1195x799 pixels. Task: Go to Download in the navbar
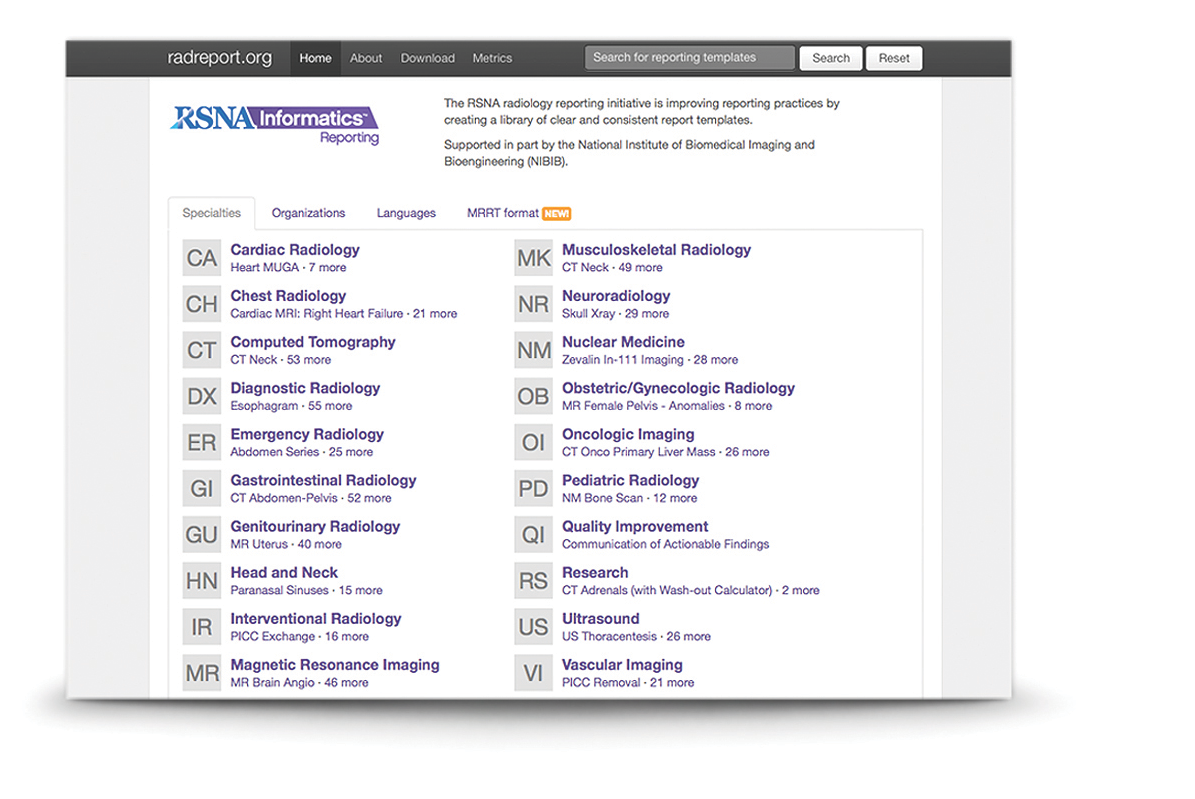click(x=427, y=58)
